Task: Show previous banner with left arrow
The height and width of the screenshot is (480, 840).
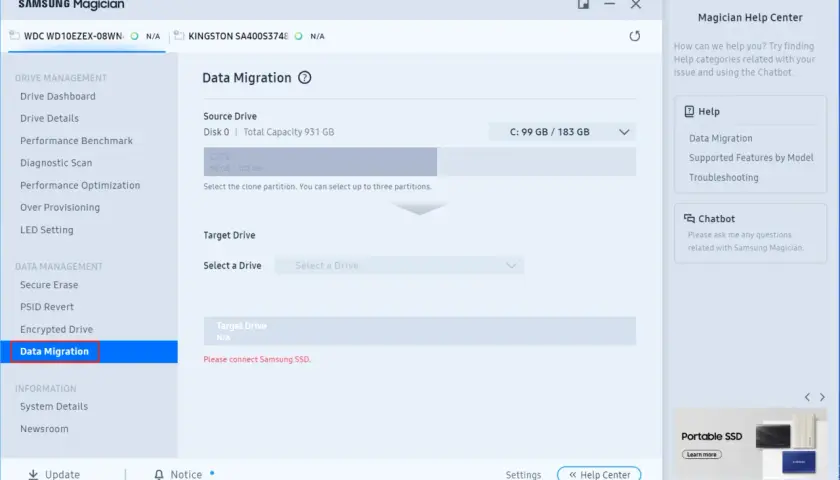Action: click(x=807, y=397)
